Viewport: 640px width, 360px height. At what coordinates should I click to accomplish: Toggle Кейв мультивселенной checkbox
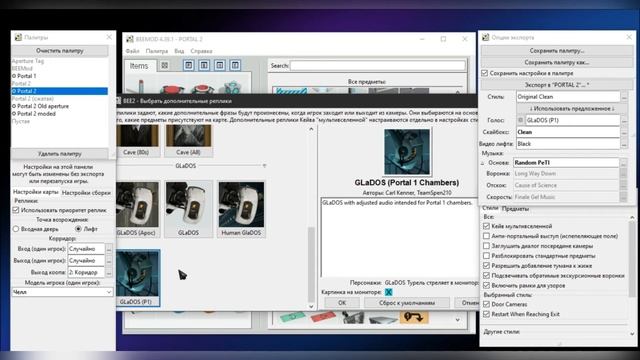tap(486, 226)
